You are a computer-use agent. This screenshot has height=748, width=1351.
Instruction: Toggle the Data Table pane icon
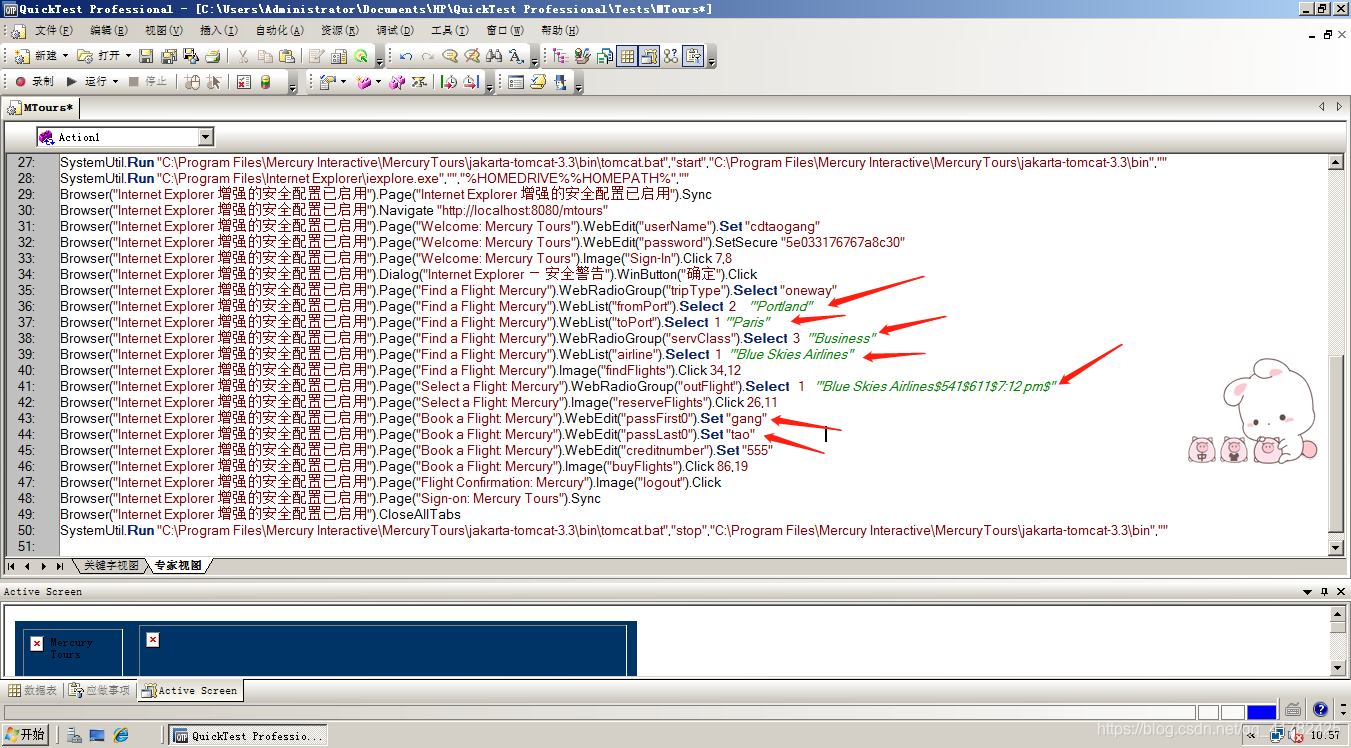[x=627, y=56]
